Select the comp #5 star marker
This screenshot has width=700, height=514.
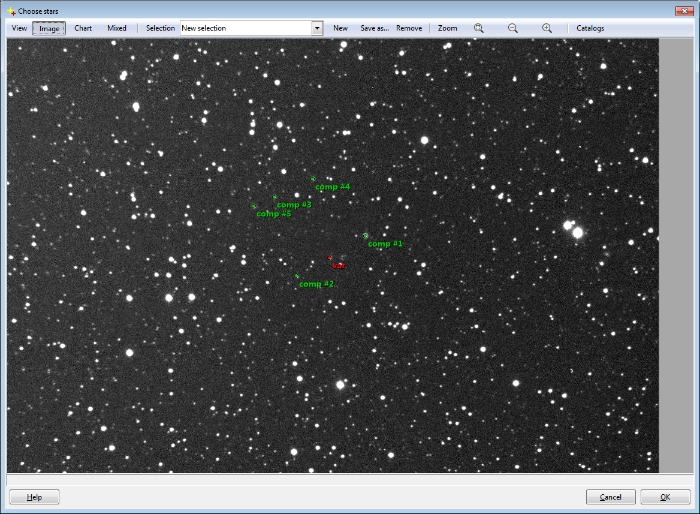254,206
